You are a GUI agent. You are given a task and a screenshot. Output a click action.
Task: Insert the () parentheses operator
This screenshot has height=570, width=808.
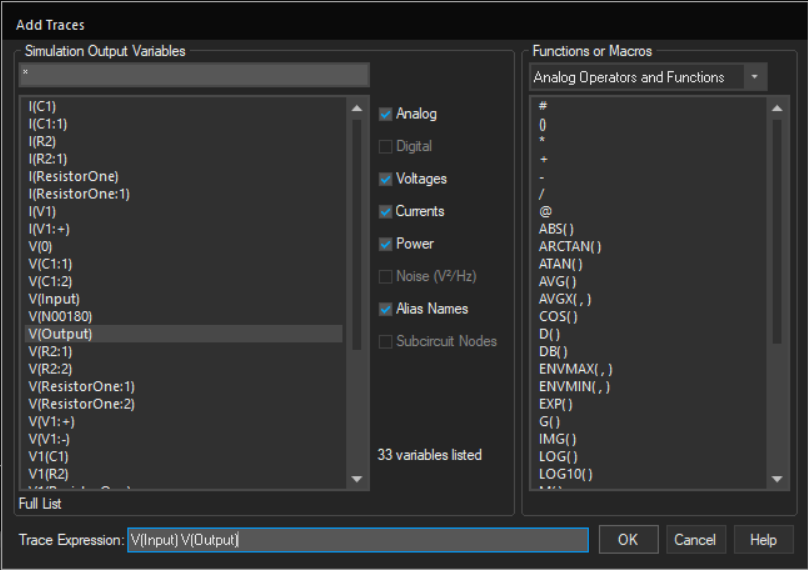coord(543,124)
